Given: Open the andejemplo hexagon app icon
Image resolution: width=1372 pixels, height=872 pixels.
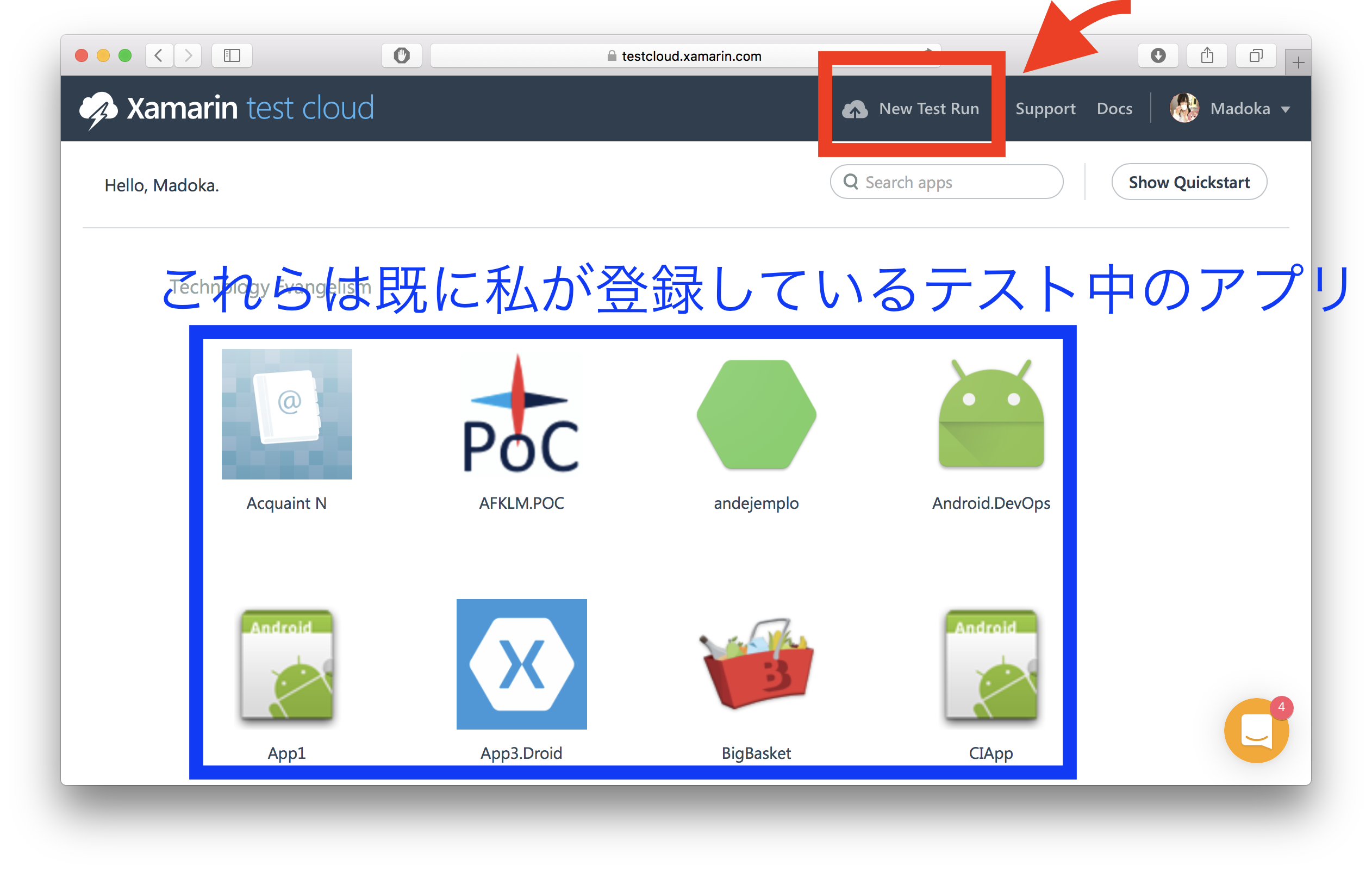Looking at the screenshot, I should 756,414.
